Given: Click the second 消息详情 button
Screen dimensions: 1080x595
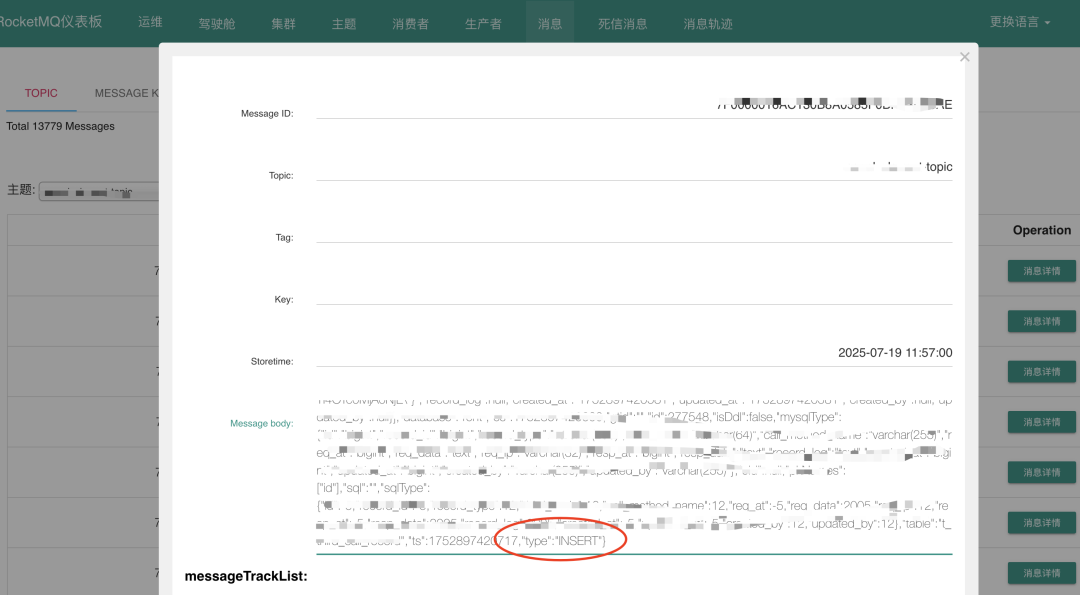Looking at the screenshot, I should (x=1041, y=321).
